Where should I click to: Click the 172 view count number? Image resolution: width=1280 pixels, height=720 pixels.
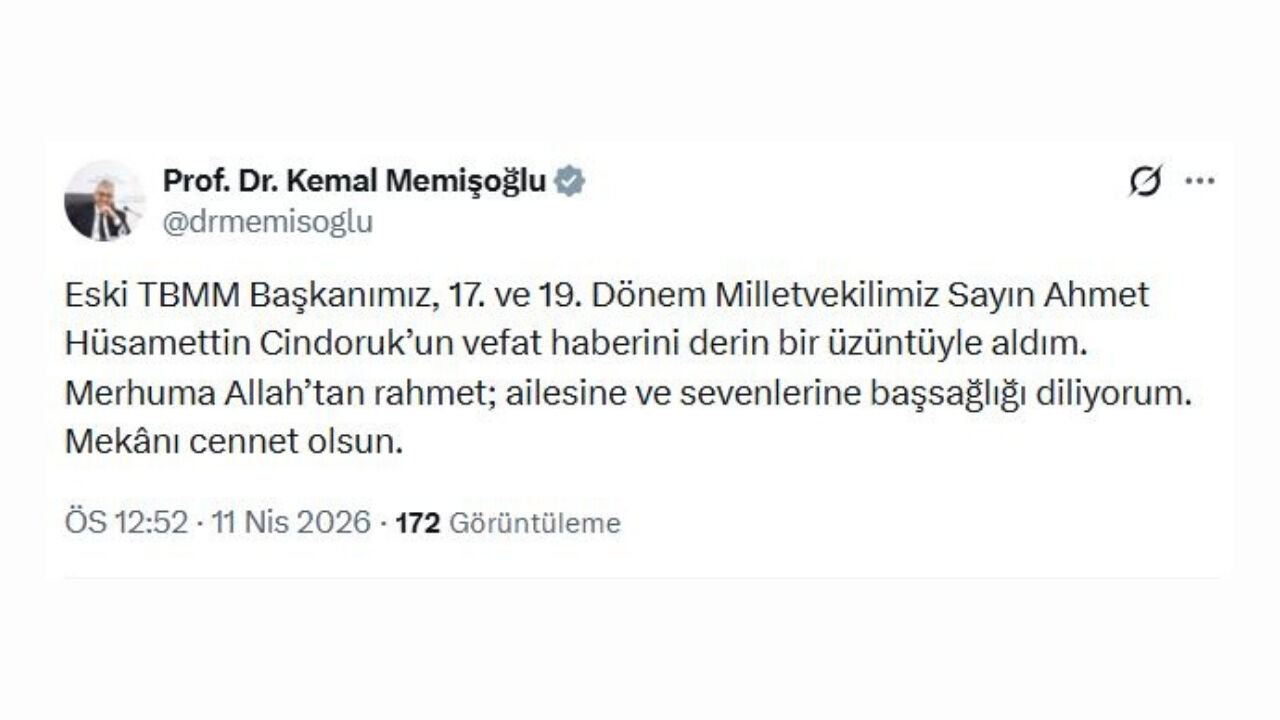[x=418, y=522]
